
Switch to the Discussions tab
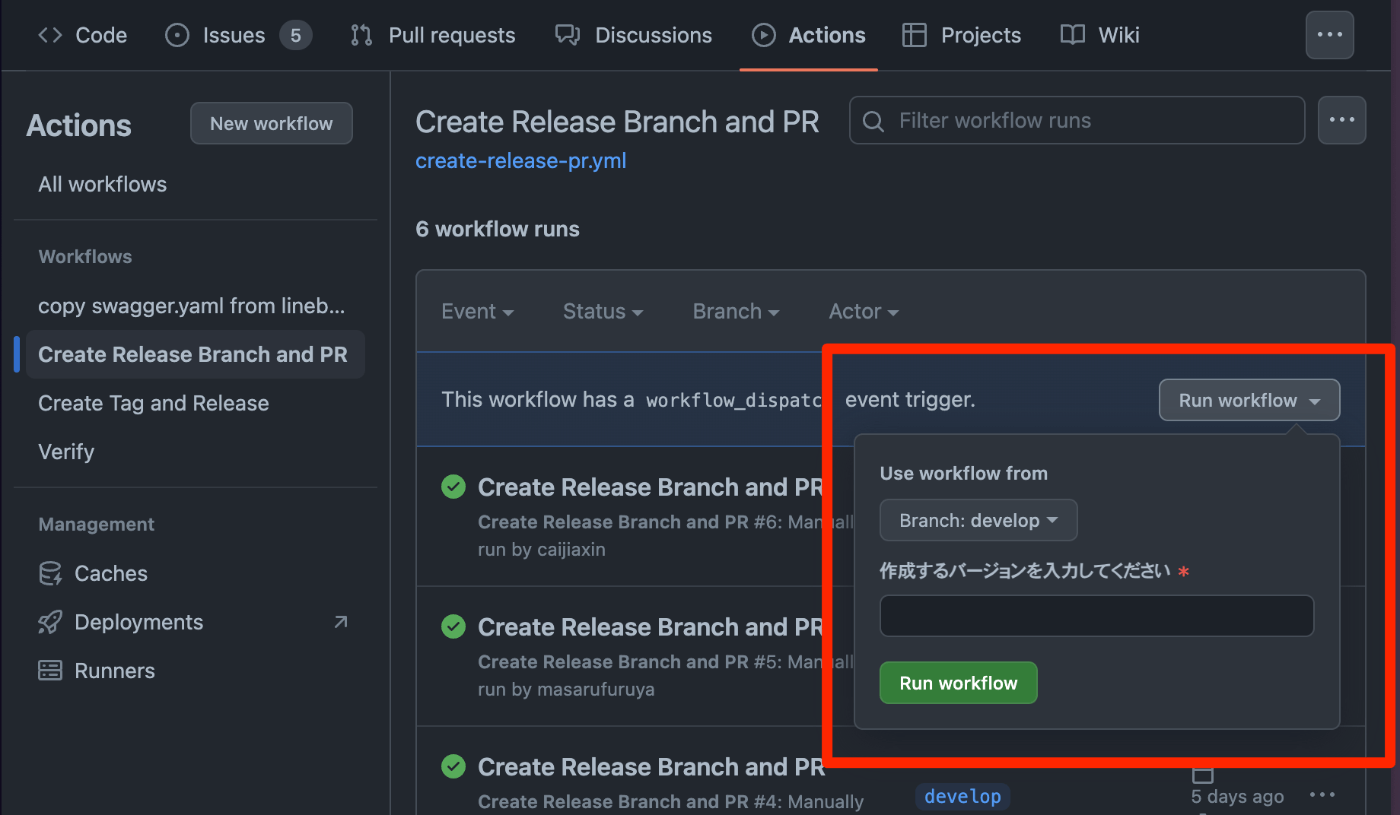coord(633,35)
